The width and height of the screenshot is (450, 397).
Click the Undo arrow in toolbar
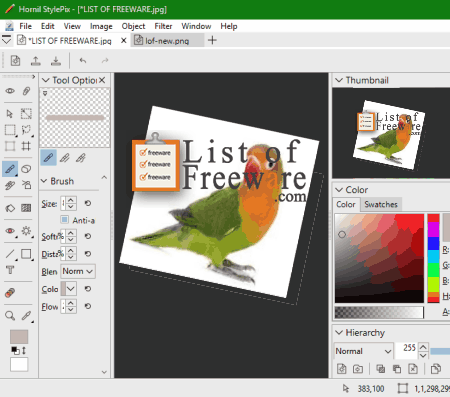pos(83,61)
